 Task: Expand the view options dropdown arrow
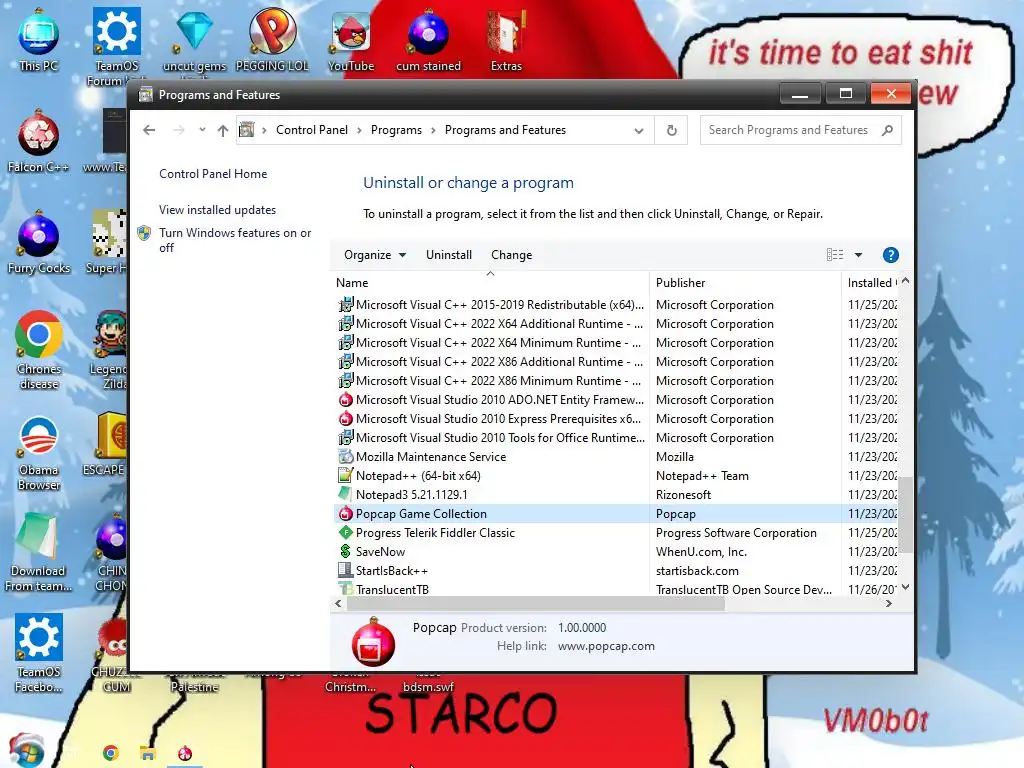pos(858,255)
